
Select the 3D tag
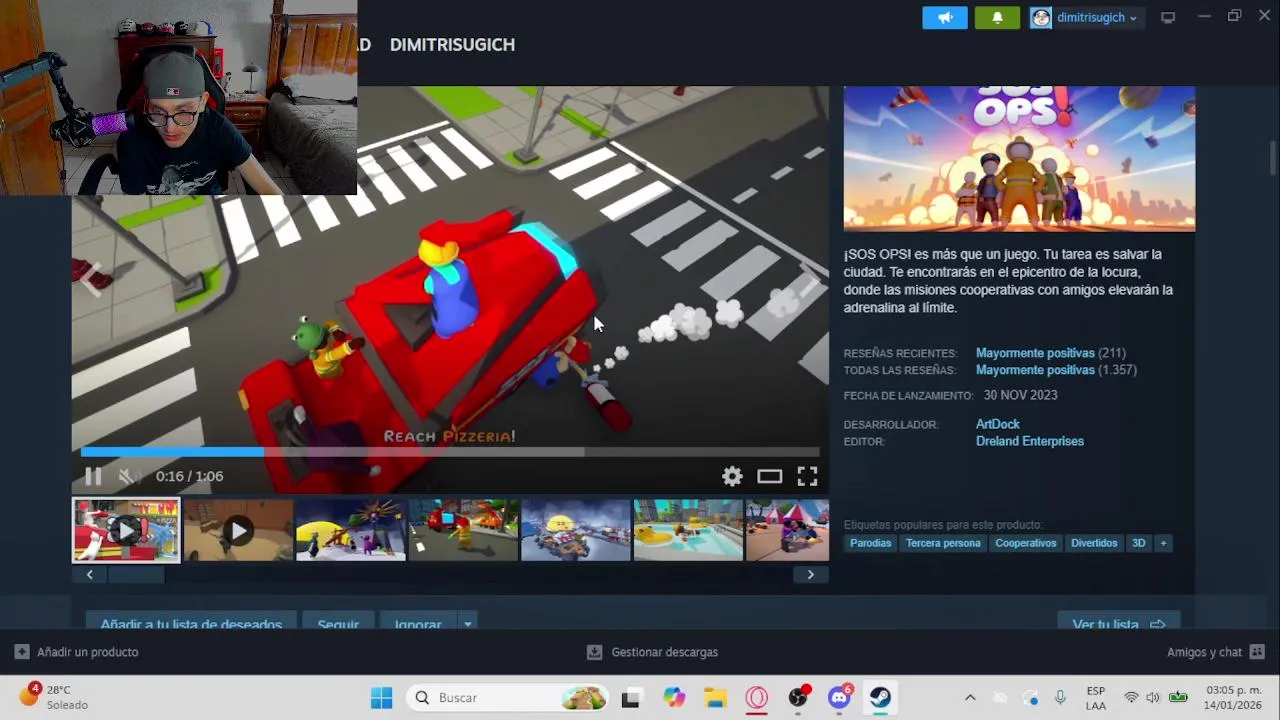click(1139, 543)
